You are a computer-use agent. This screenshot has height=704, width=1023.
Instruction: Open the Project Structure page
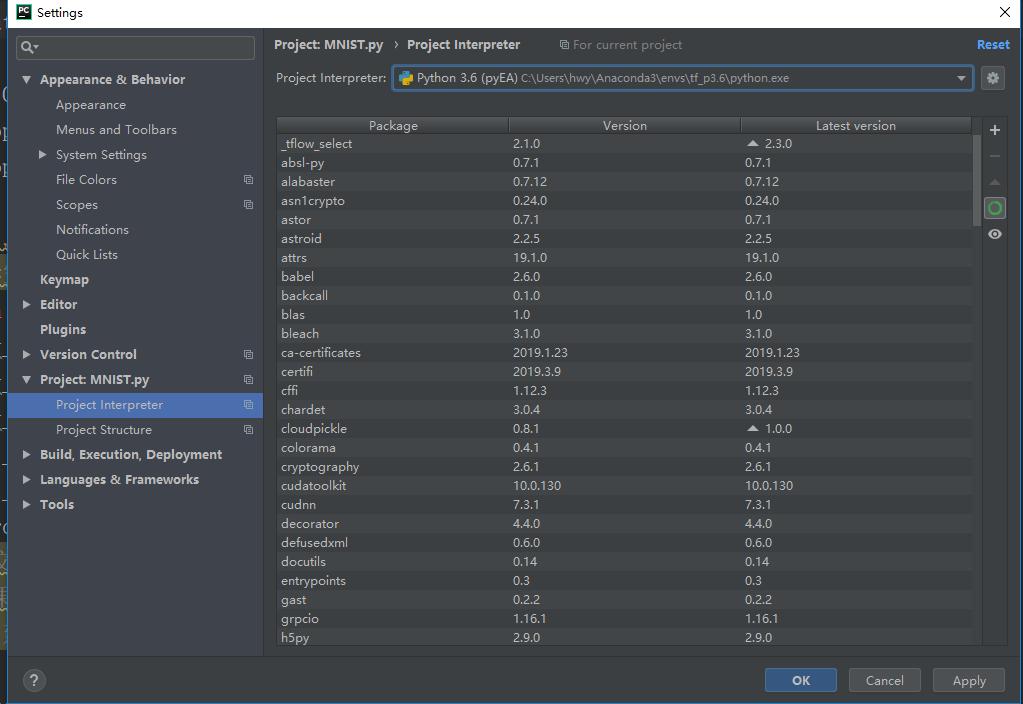[104, 429]
